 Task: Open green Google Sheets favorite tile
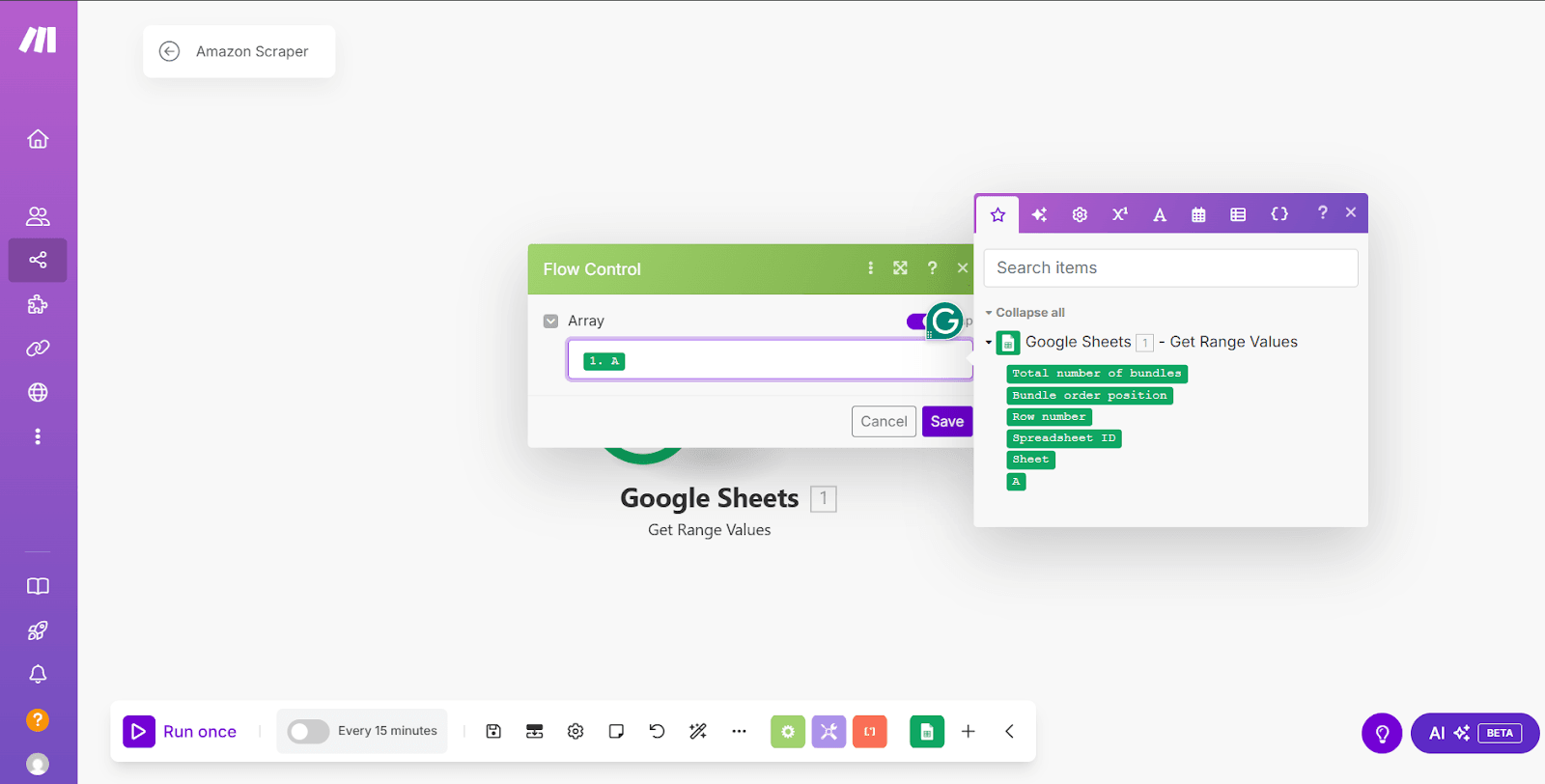point(927,731)
